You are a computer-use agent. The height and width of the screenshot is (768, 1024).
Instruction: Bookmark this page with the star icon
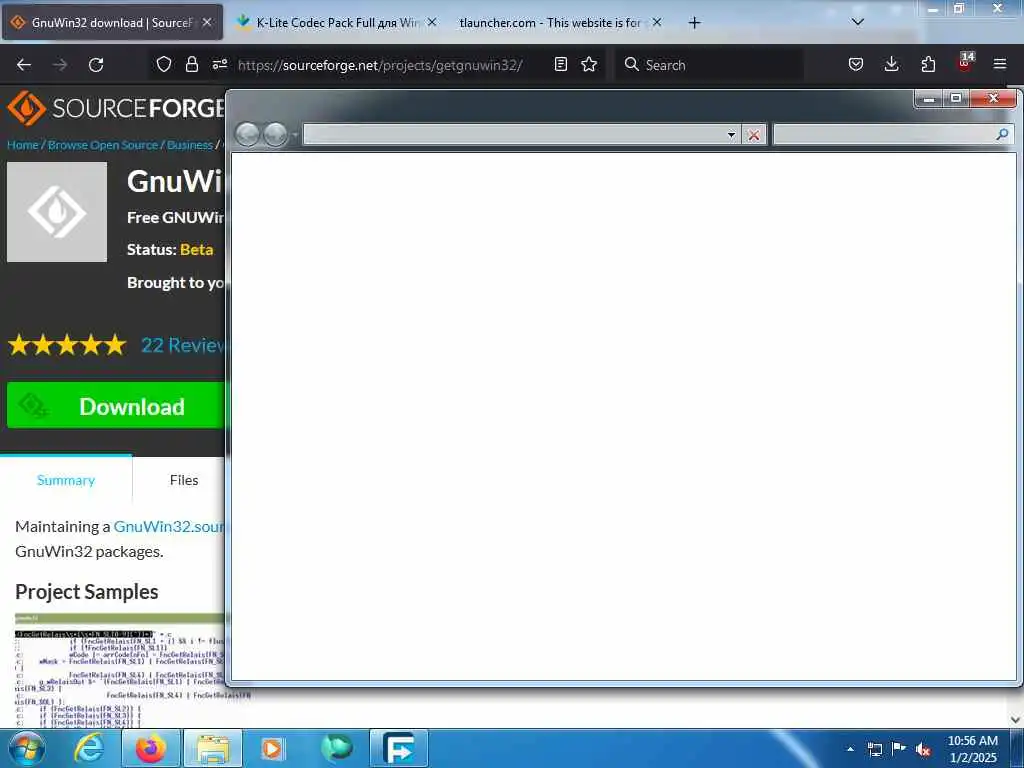click(589, 64)
